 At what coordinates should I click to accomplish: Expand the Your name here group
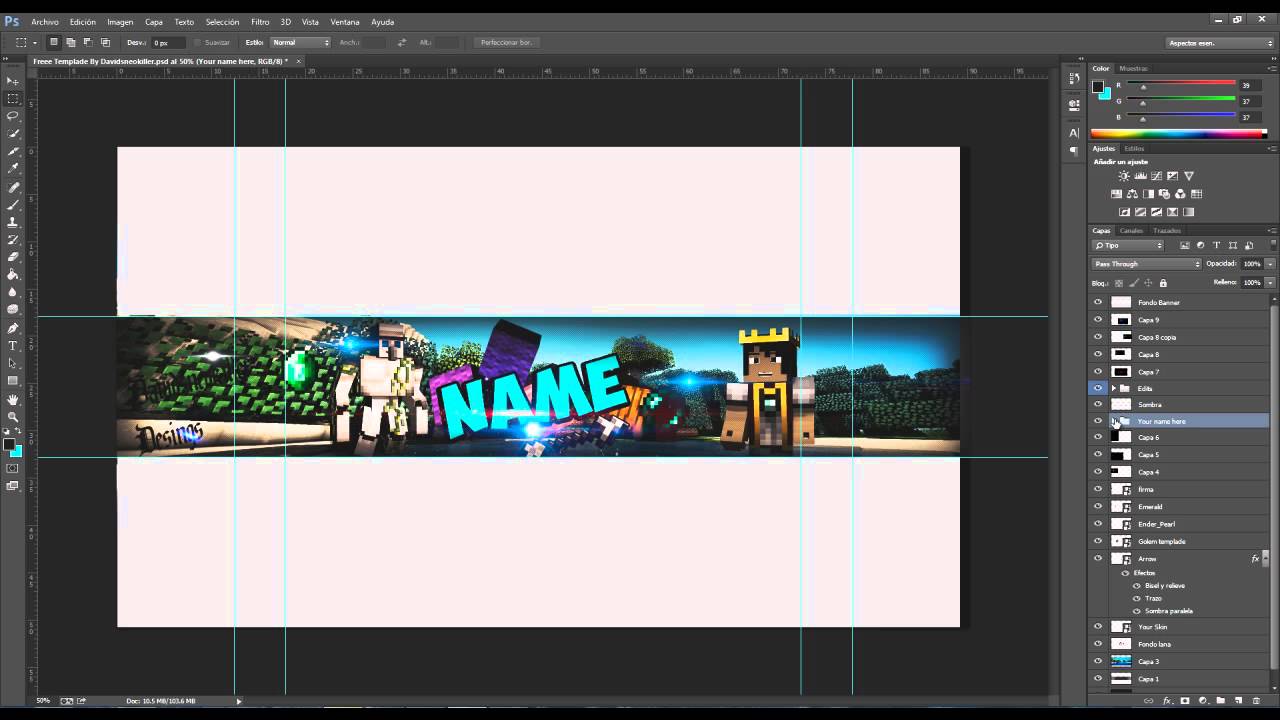click(1114, 421)
